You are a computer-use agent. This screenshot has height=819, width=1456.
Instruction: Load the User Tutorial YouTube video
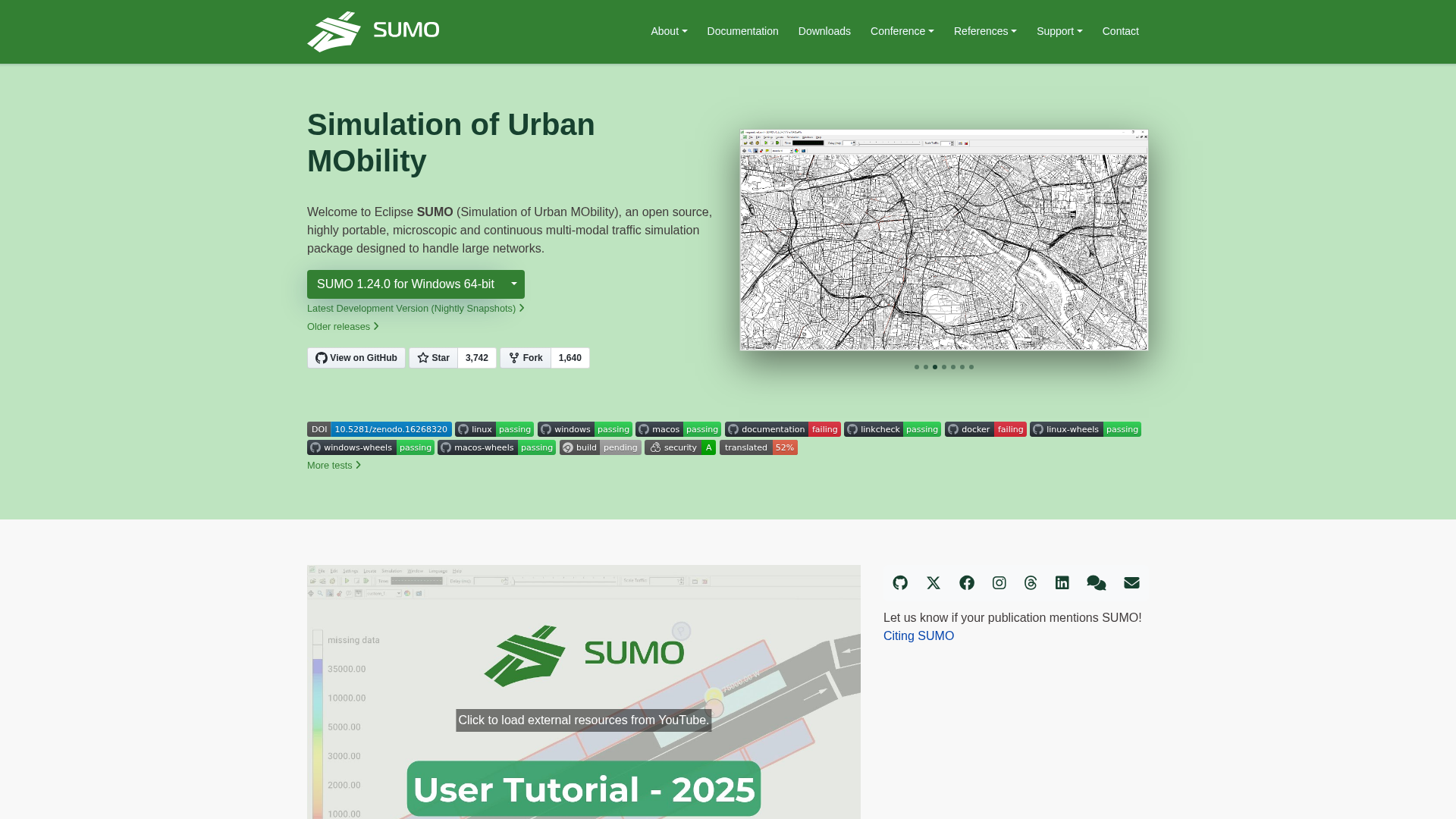(583, 720)
